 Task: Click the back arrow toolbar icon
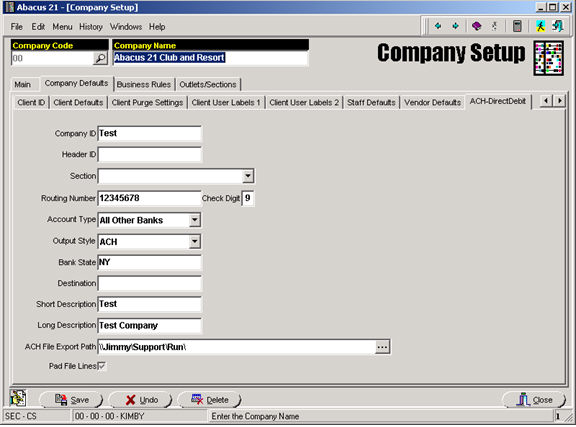(438, 26)
